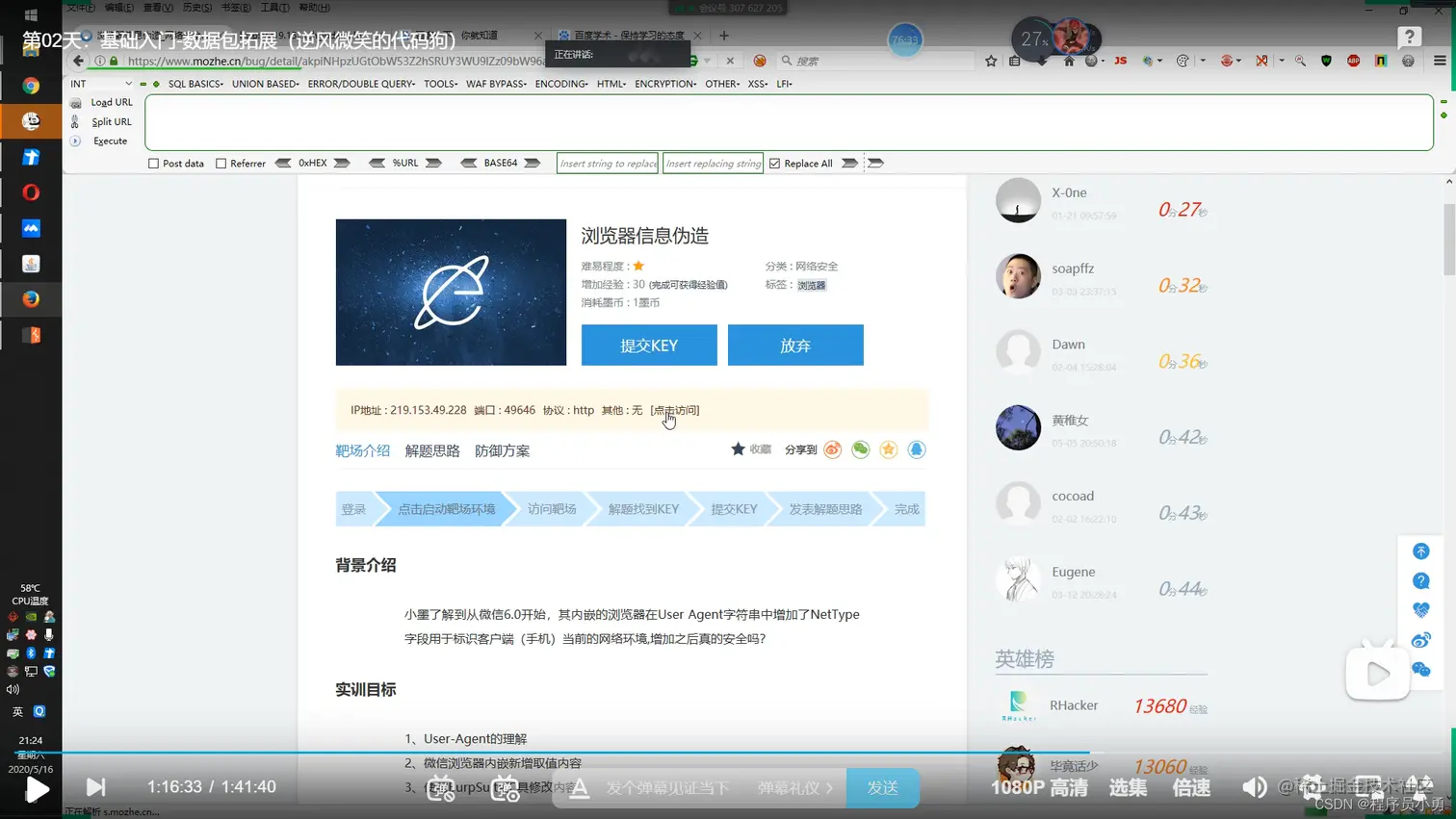1456x819 pixels.
Task: Share to QZone yellow star icon
Action: click(x=889, y=449)
